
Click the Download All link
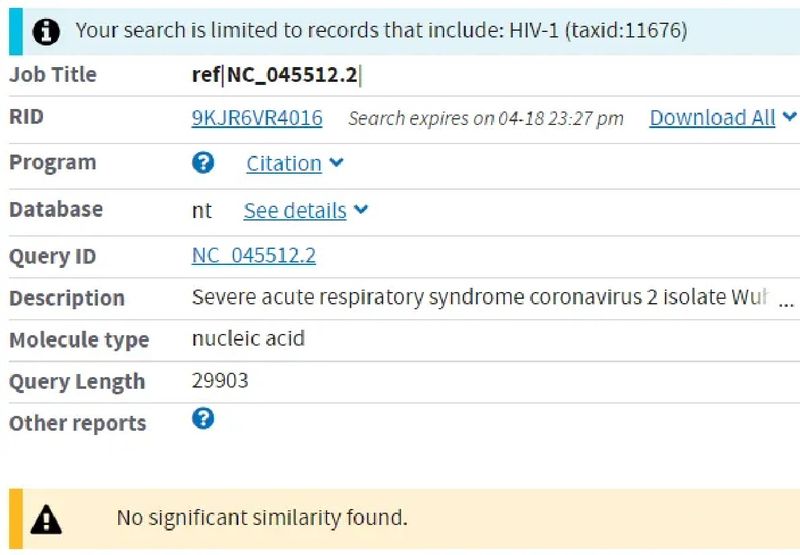tap(712, 118)
